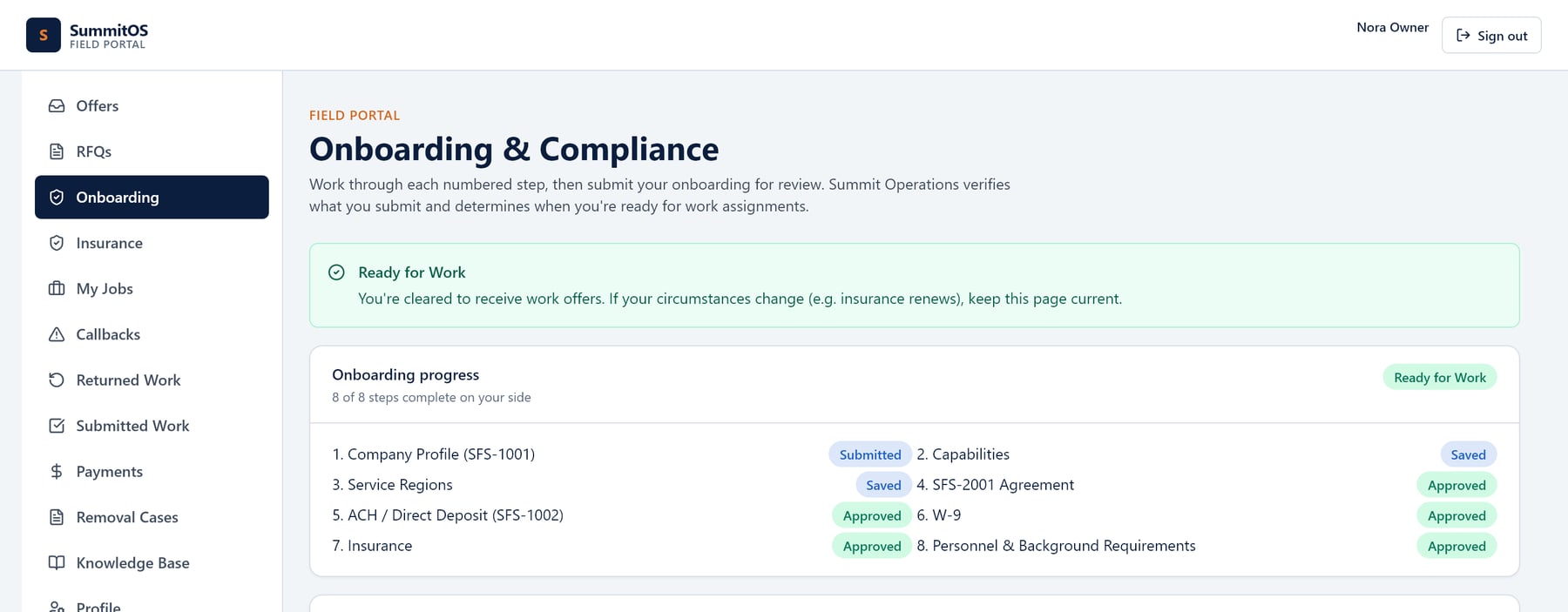
Task: Open Callbacks from the sidebar
Action: [152, 334]
